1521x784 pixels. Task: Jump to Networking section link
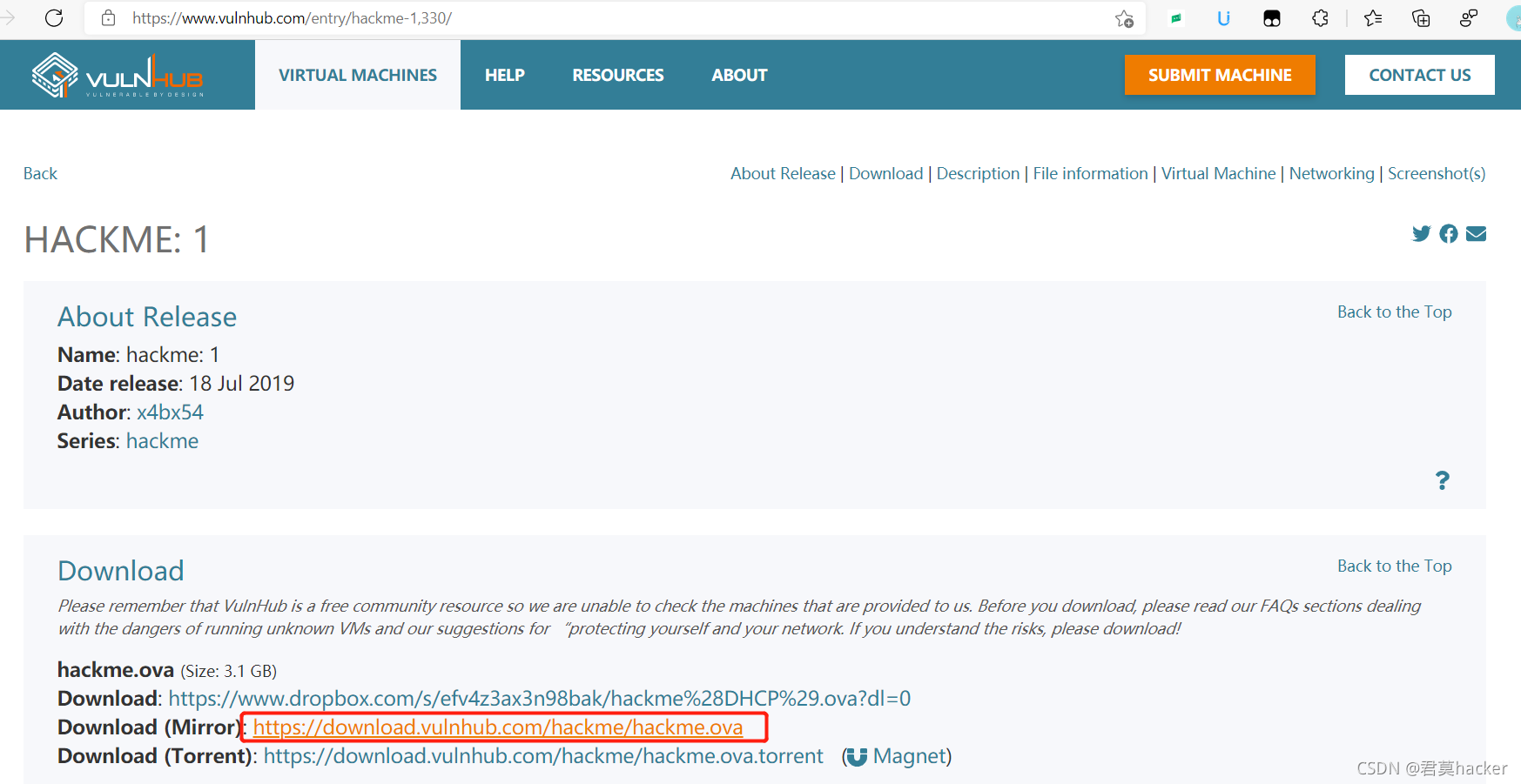click(x=1331, y=173)
